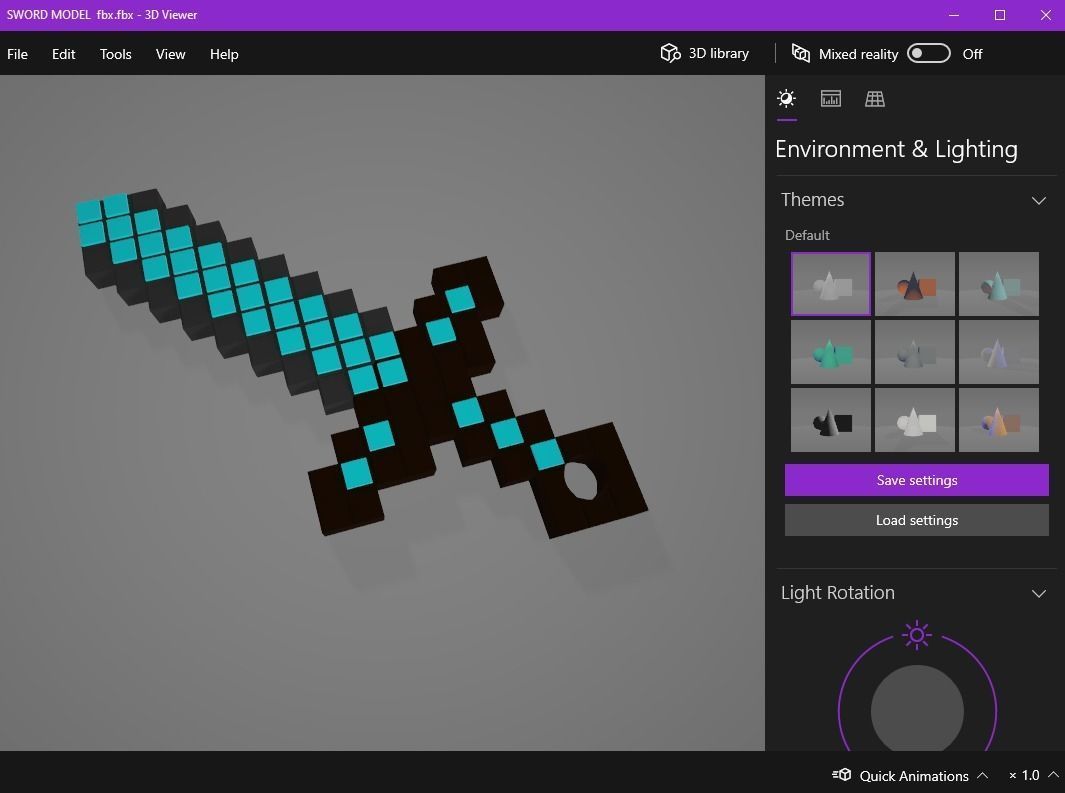Switch to the Stats & Shading tab icon
The width and height of the screenshot is (1065, 793).
[x=831, y=99]
